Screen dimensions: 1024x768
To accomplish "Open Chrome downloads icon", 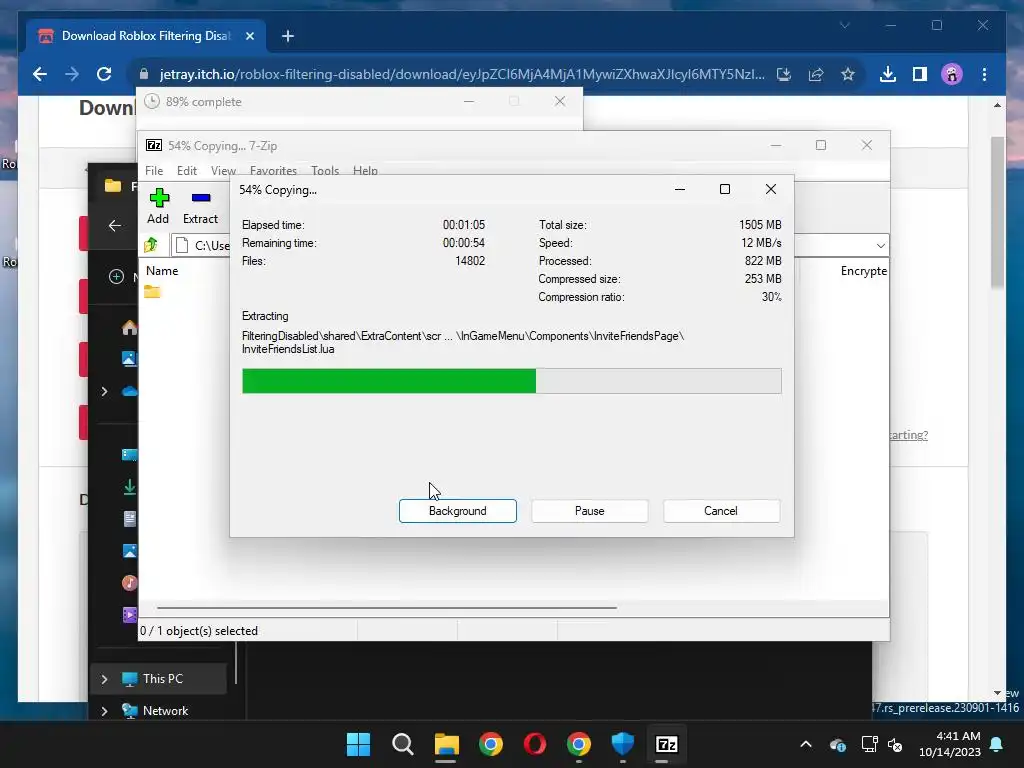I will click(888, 74).
